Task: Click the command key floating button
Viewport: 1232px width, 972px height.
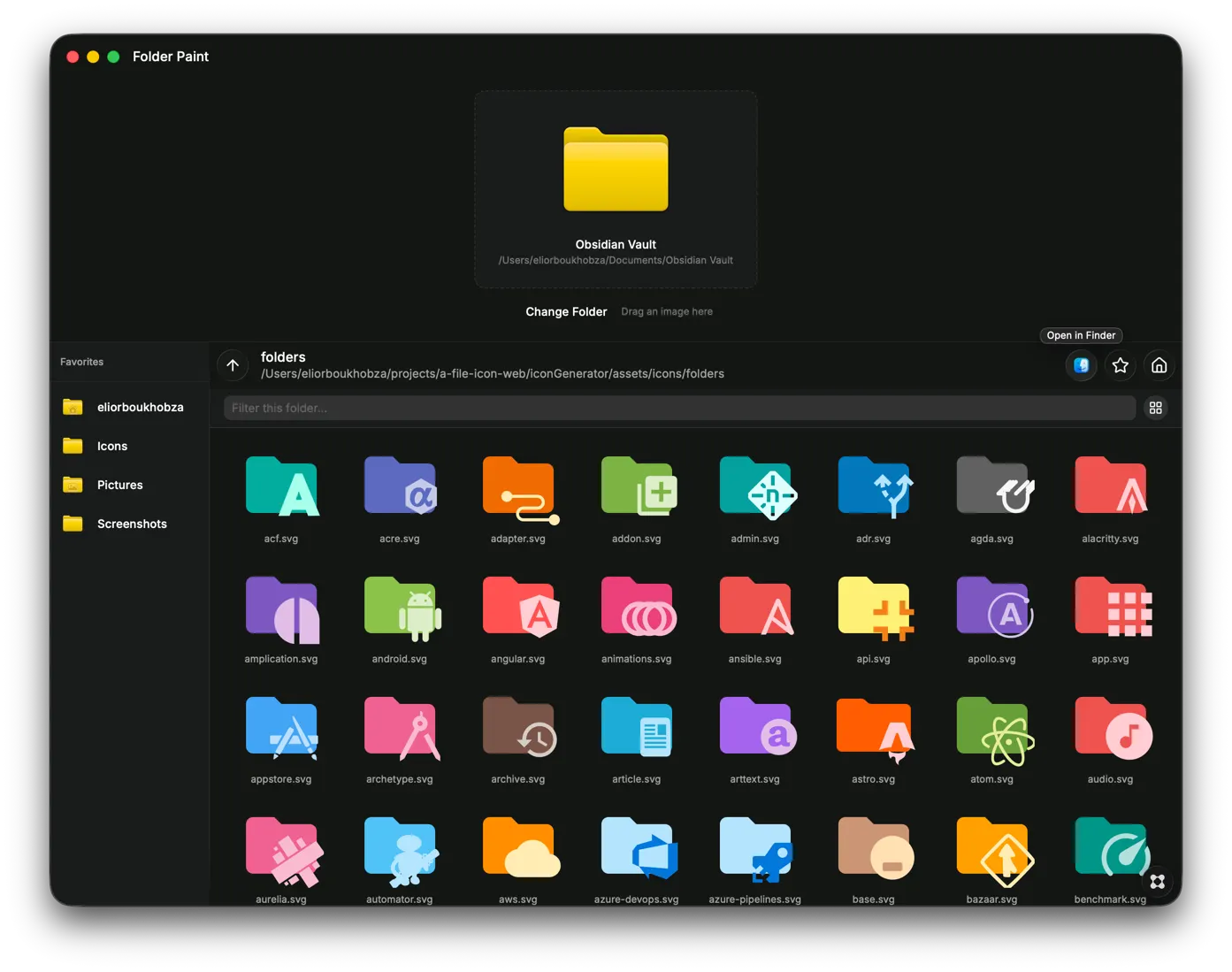Action: (x=1157, y=881)
